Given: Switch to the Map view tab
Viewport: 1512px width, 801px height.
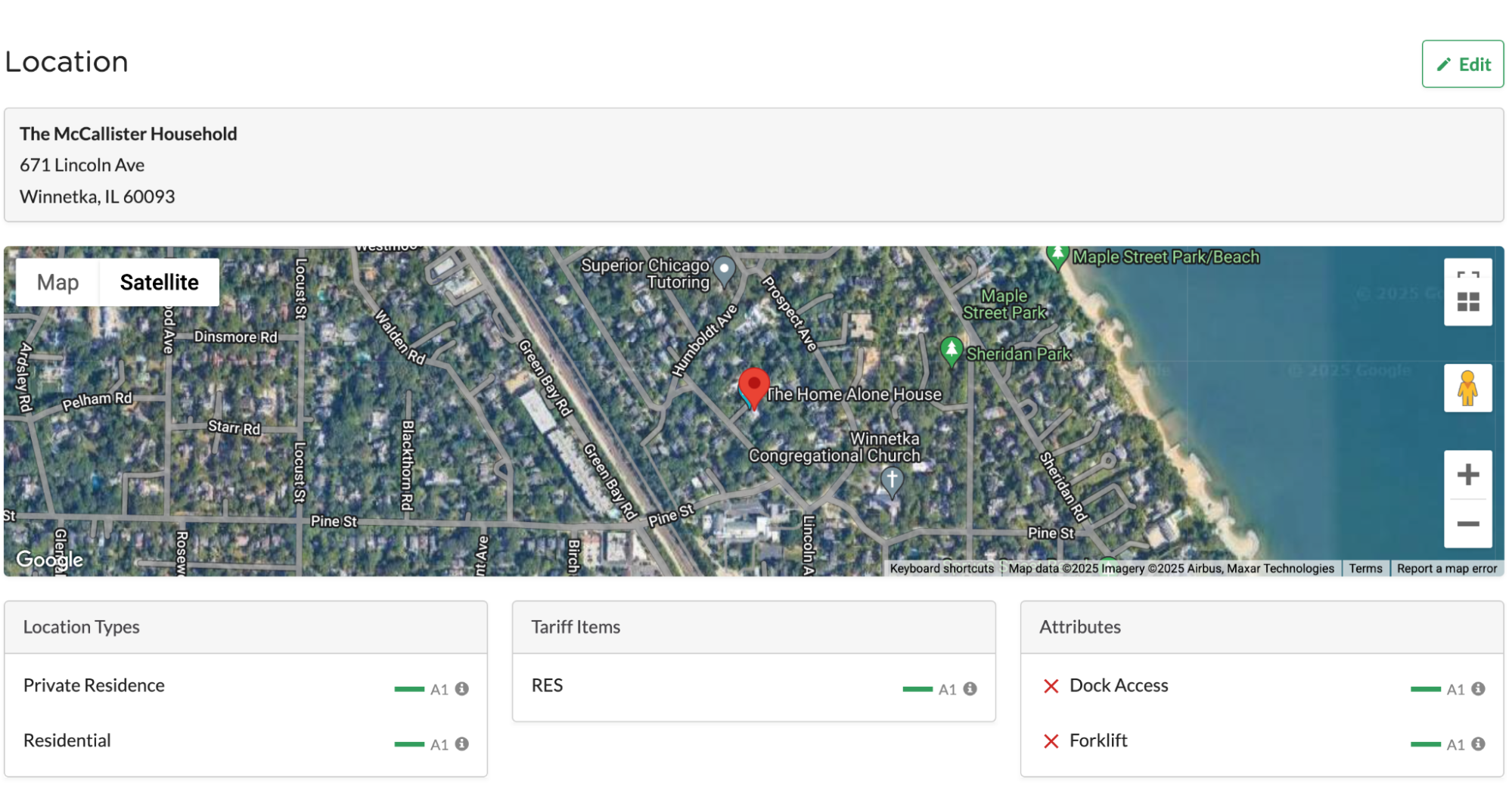Looking at the screenshot, I should coord(57,282).
